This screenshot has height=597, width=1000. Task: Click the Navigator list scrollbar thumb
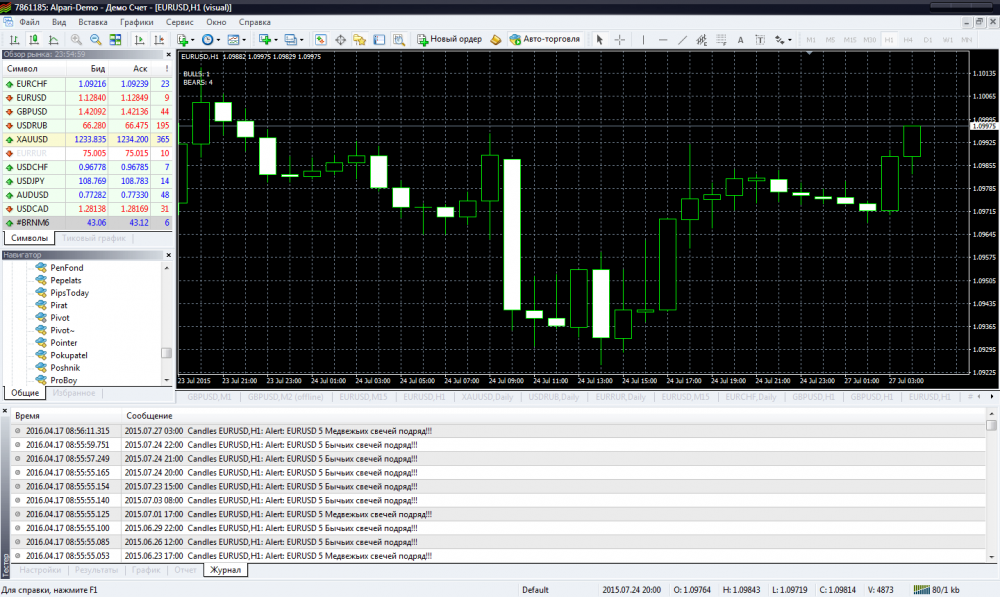click(x=166, y=353)
